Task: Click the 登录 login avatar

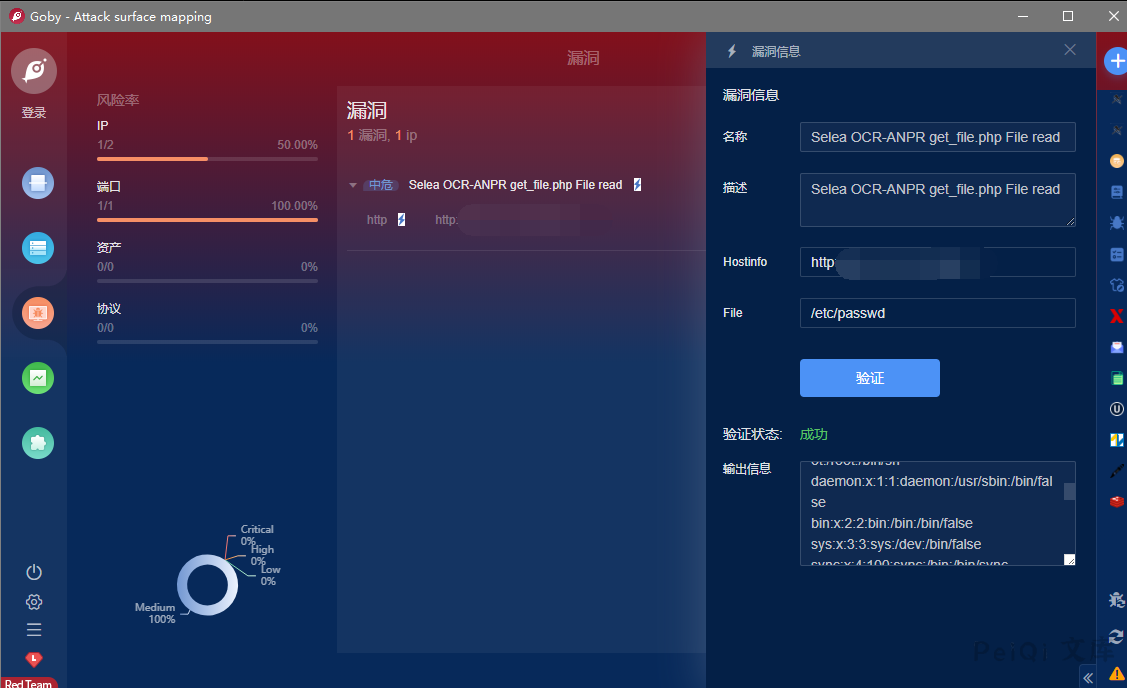Action: coord(34,72)
